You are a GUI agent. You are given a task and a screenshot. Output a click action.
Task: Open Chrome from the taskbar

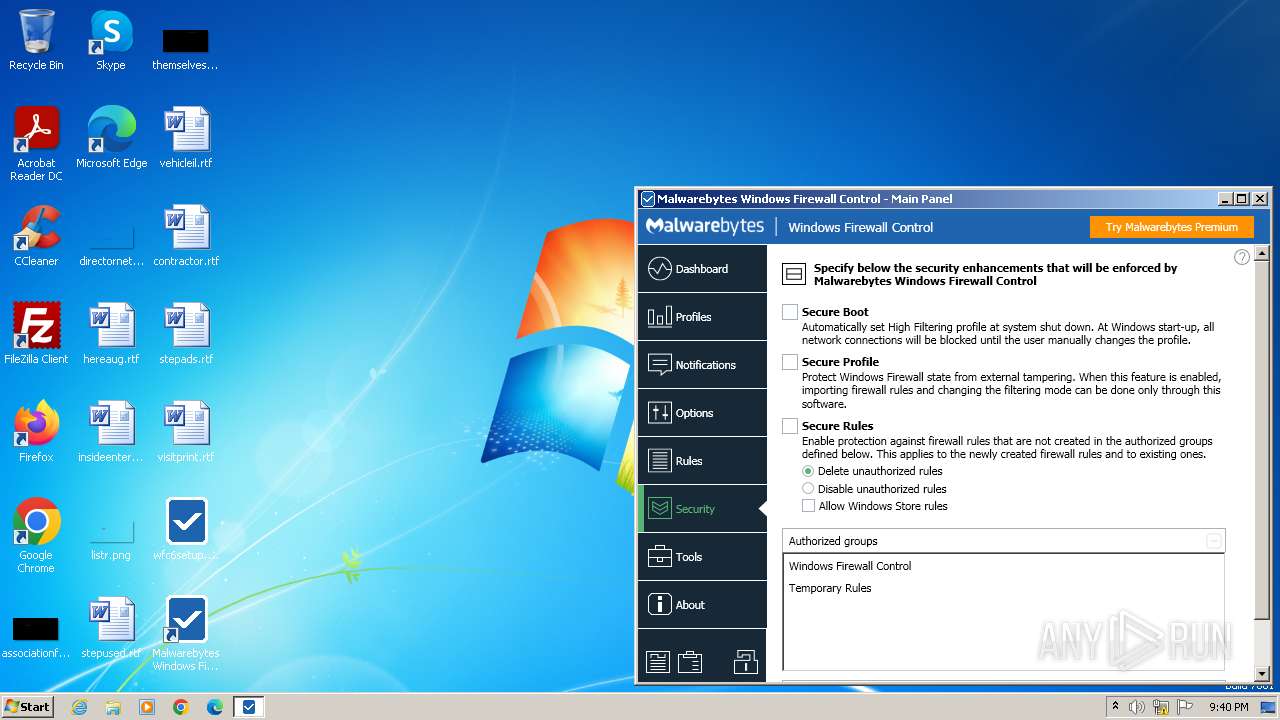point(181,707)
